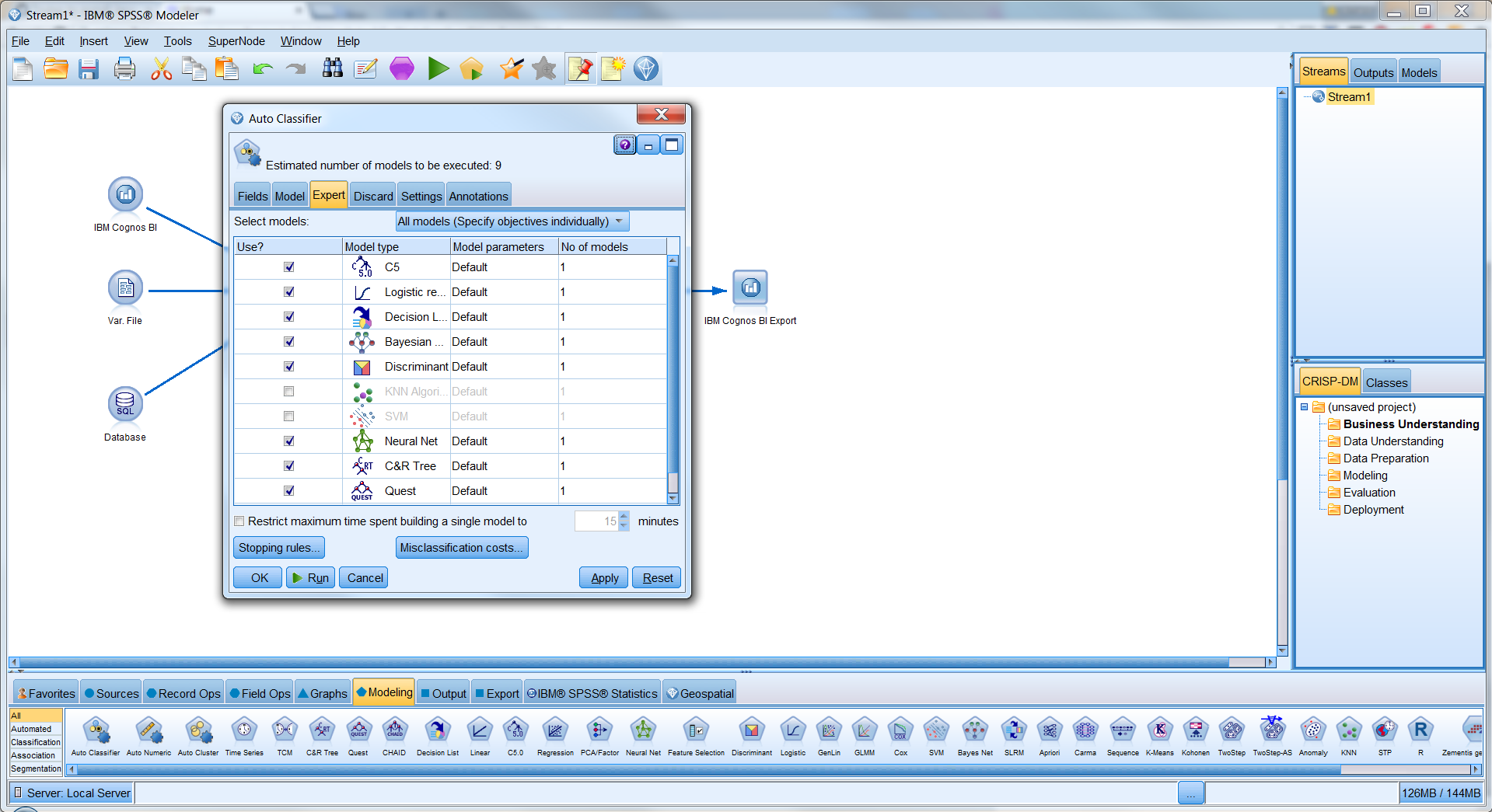Viewport: 1492px width, 812px height.
Task: Select the Database SQL node on canvas
Action: (125, 404)
